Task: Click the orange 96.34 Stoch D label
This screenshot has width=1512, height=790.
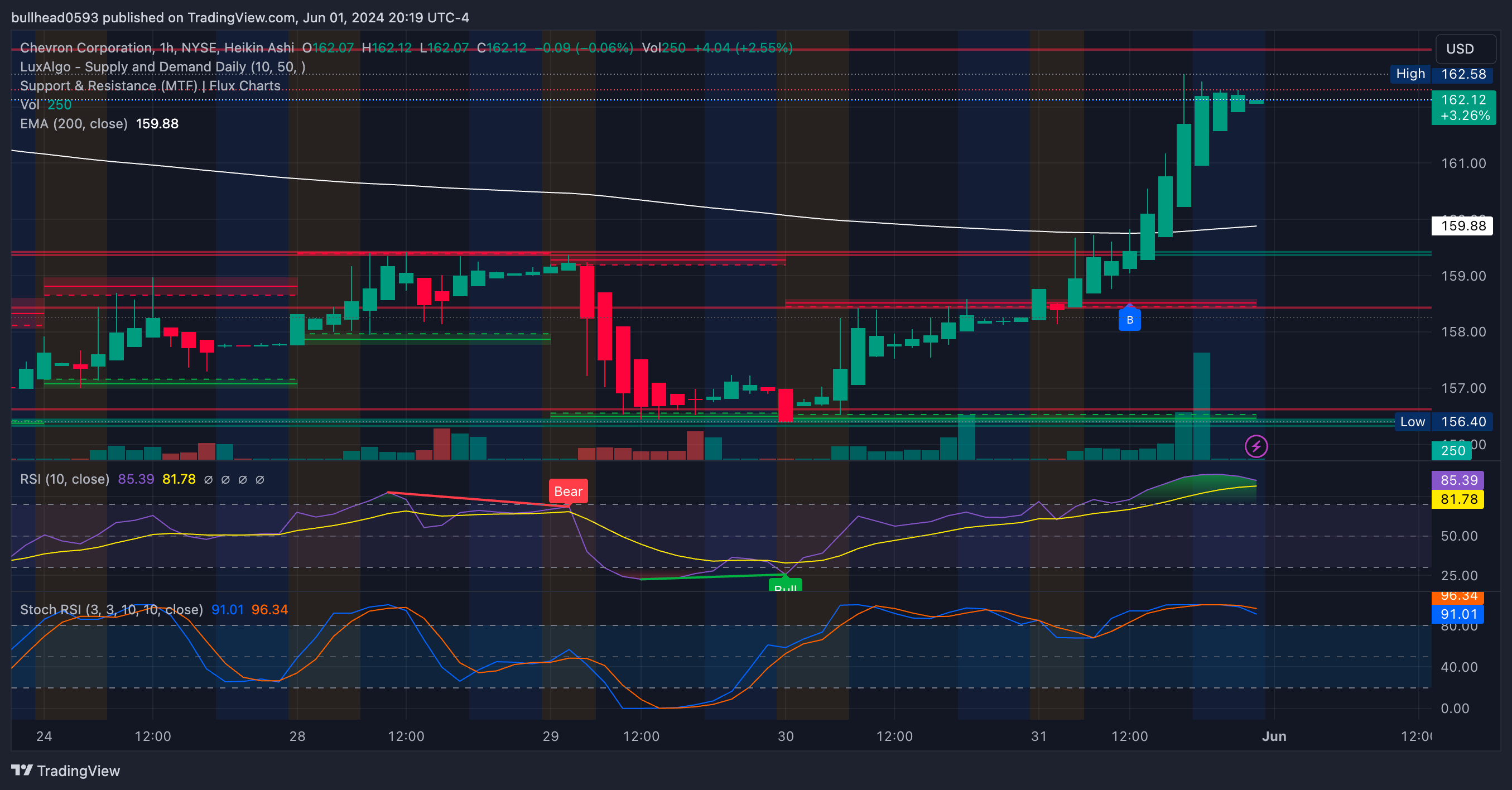Action: tap(1458, 598)
